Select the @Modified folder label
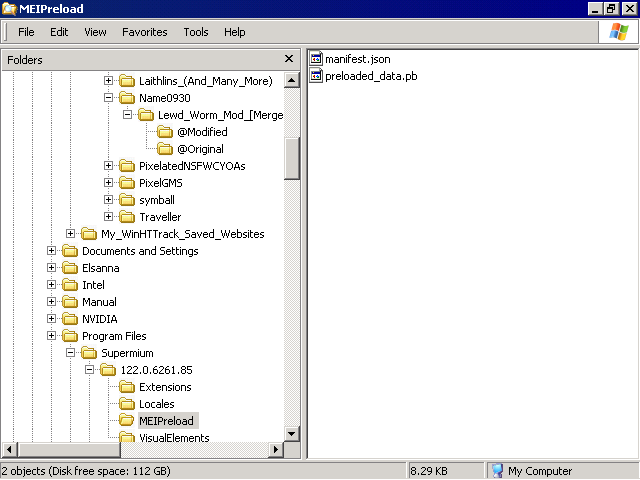640x480 pixels. pyautogui.click(x=202, y=132)
